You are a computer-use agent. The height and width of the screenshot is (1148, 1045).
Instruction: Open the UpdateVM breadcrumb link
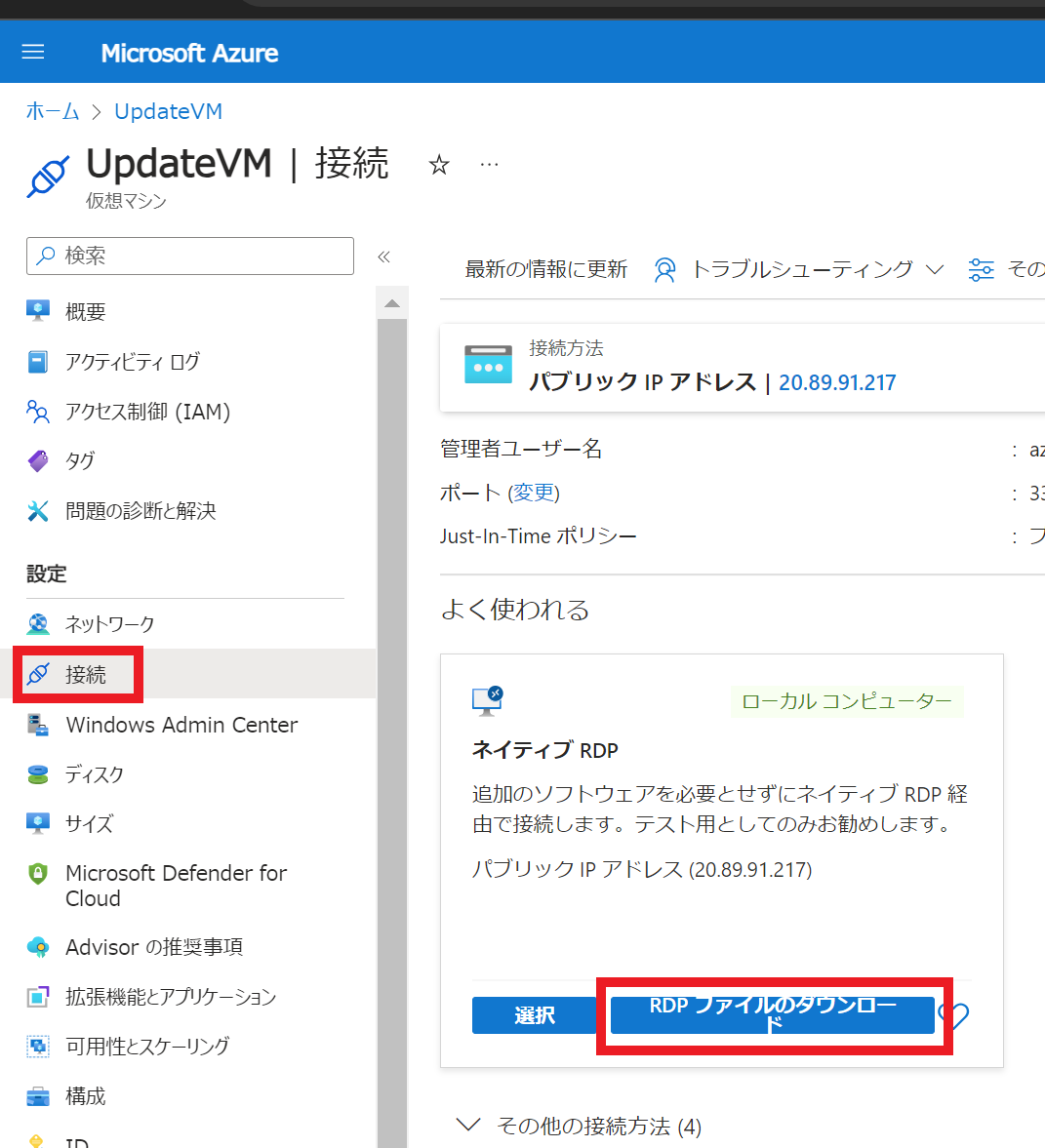click(168, 111)
